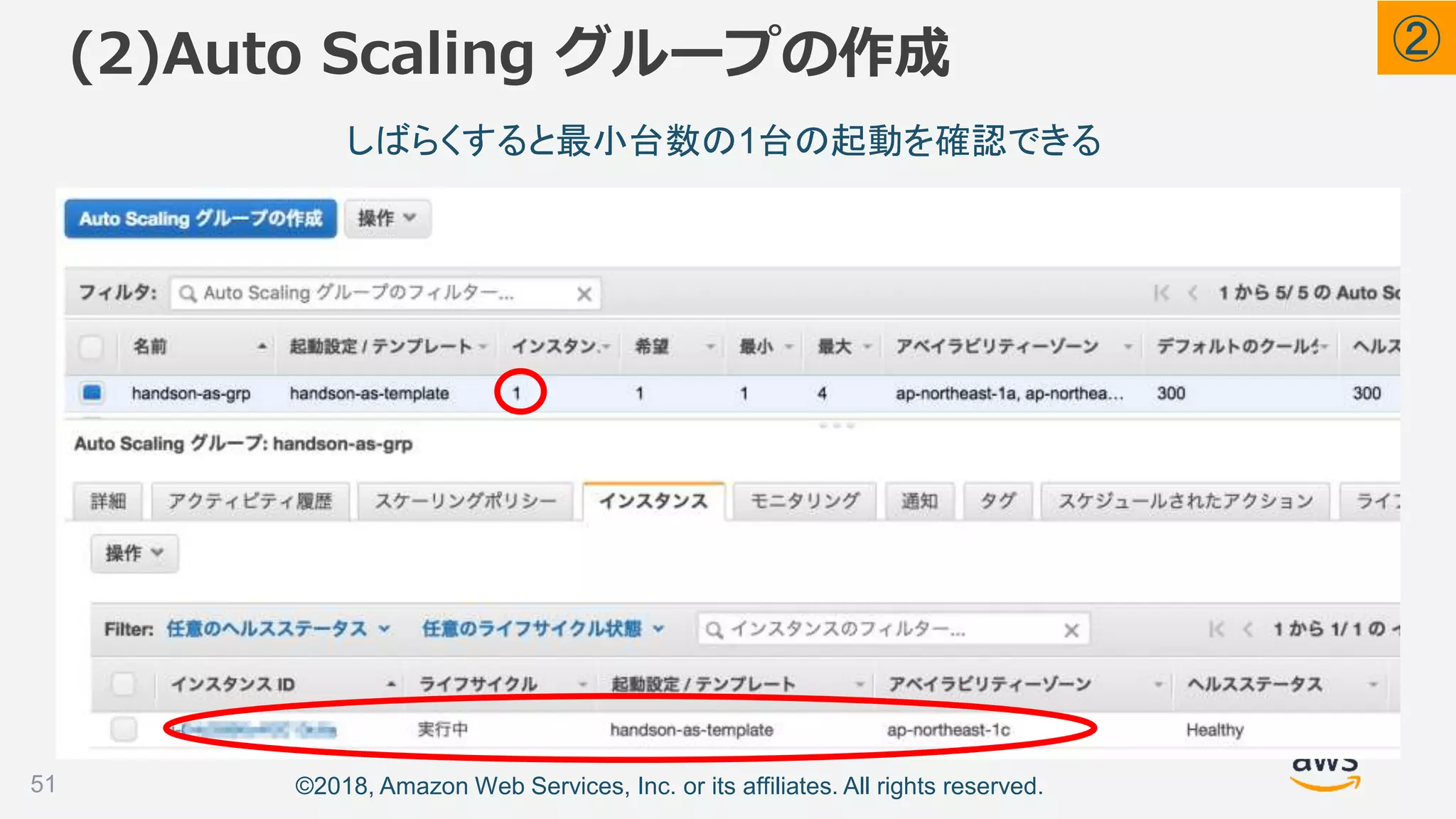Check the running instance row checkbox

124,729
